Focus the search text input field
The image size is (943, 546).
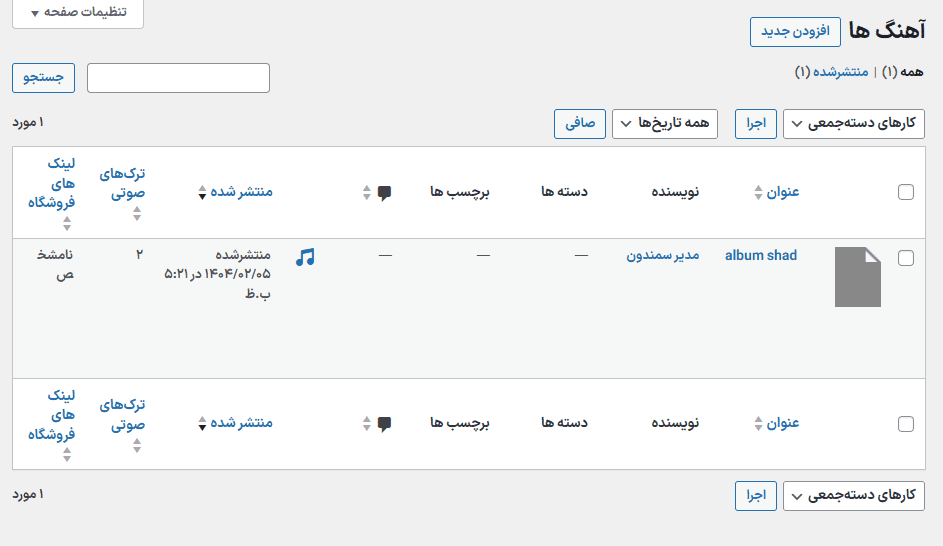178,78
